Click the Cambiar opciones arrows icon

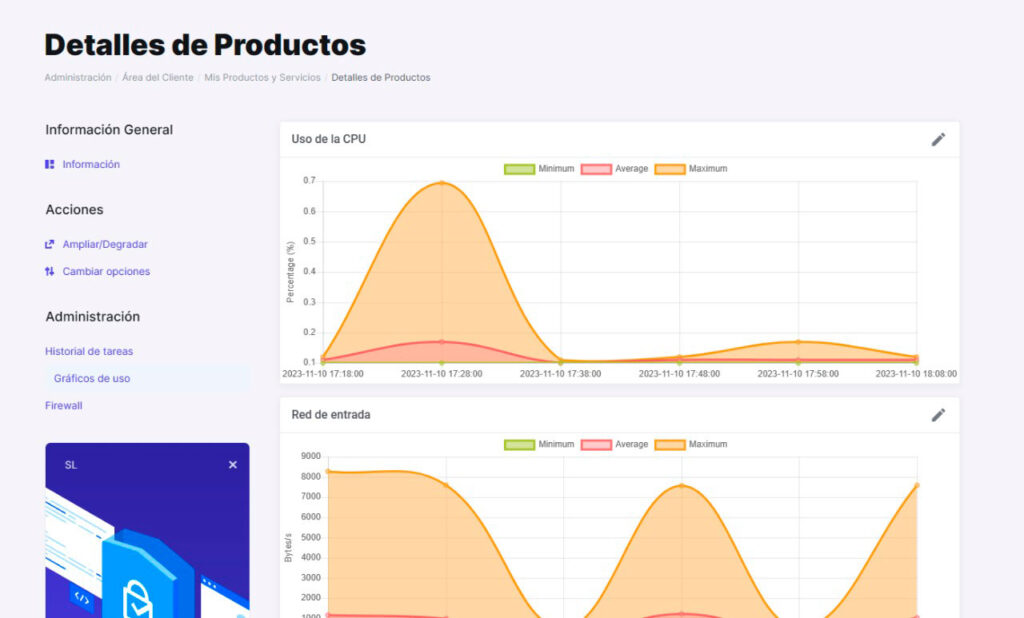click(x=50, y=271)
